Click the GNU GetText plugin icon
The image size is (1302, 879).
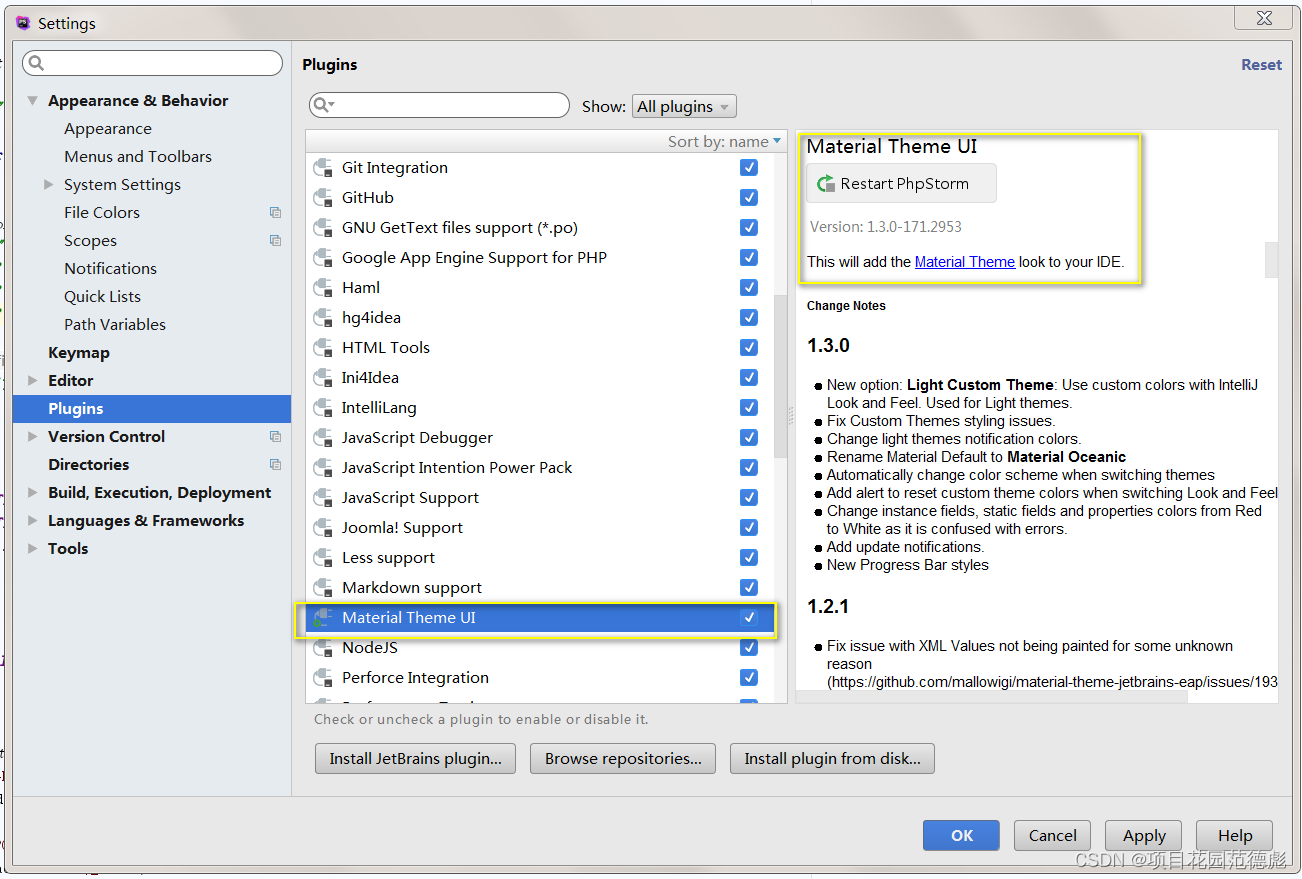coord(323,228)
